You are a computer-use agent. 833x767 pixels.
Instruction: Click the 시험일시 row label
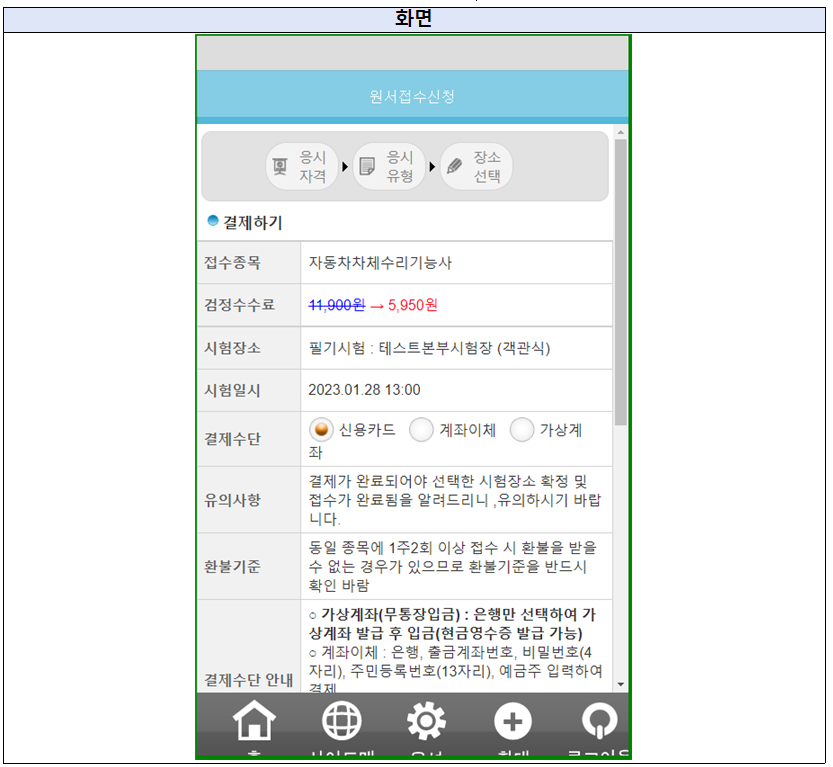233,390
